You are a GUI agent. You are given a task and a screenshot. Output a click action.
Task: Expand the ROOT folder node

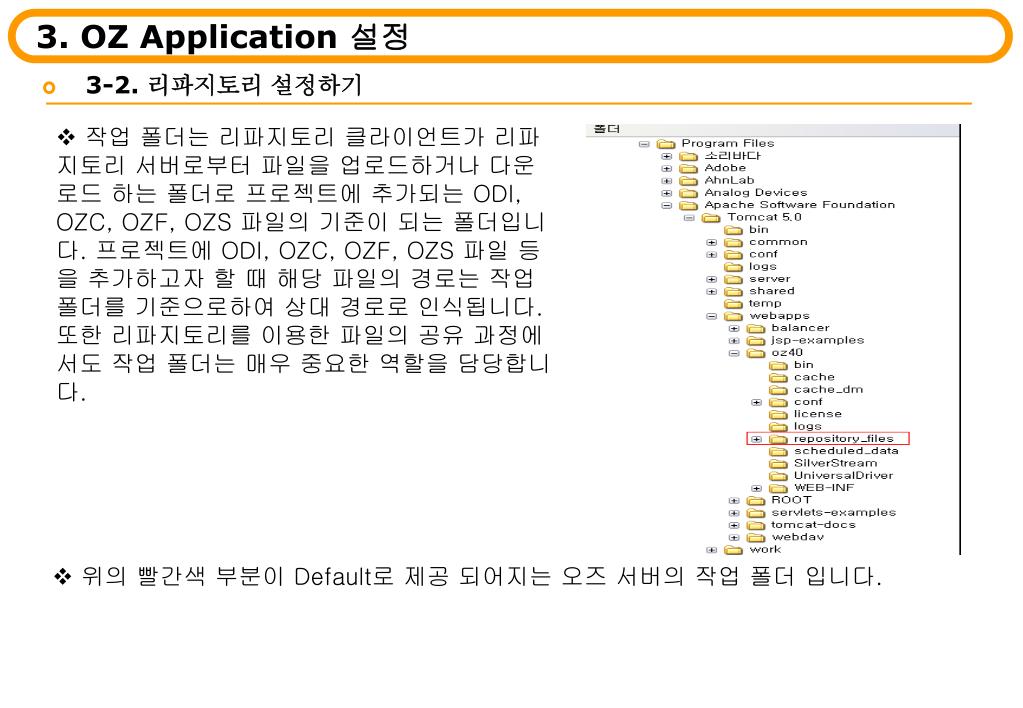click(x=734, y=500)
